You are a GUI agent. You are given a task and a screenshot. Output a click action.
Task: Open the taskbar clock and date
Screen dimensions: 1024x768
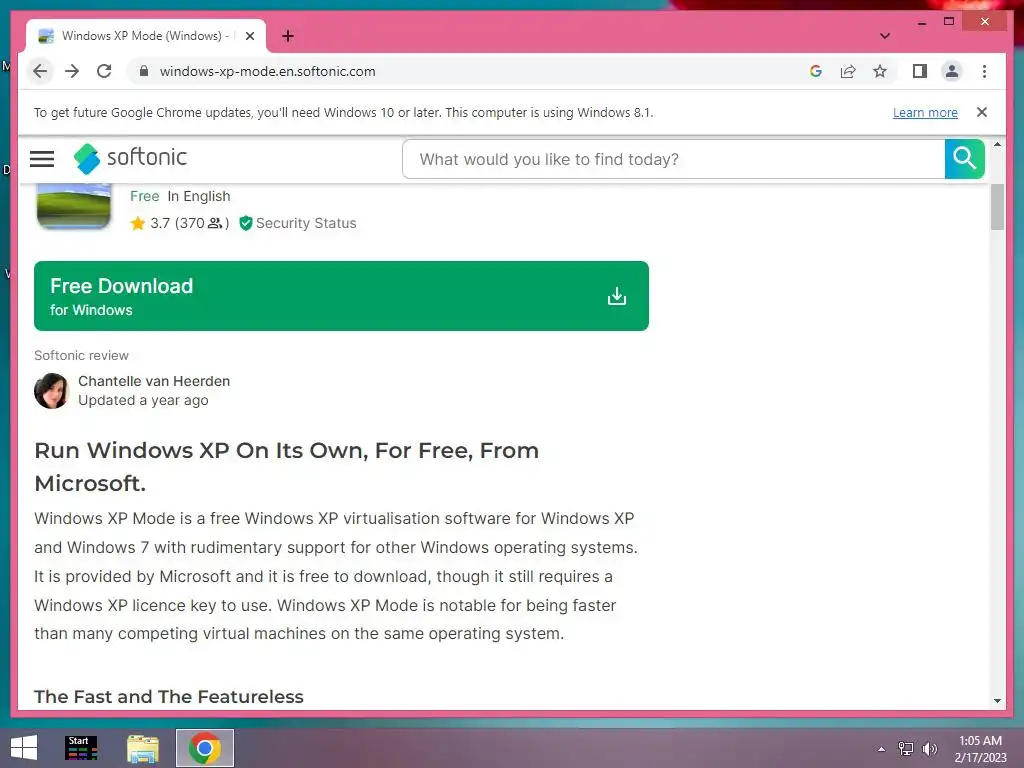click(x=980, y=749)
